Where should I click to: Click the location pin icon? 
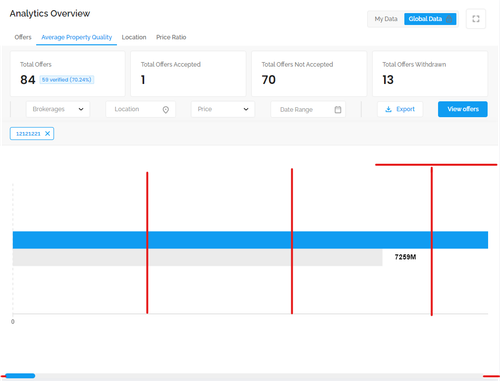(x=166, y=109)
